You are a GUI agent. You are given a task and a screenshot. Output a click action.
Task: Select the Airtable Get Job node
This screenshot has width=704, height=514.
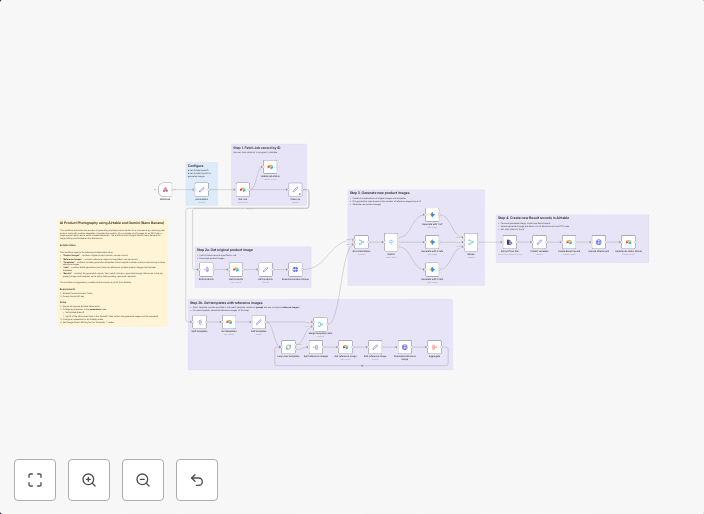(242, 189)
